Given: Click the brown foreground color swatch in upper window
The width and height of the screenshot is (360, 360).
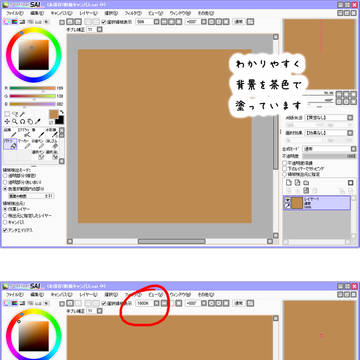Looking at the screenshot, I should pyautogui.click(x=54, y=114).
